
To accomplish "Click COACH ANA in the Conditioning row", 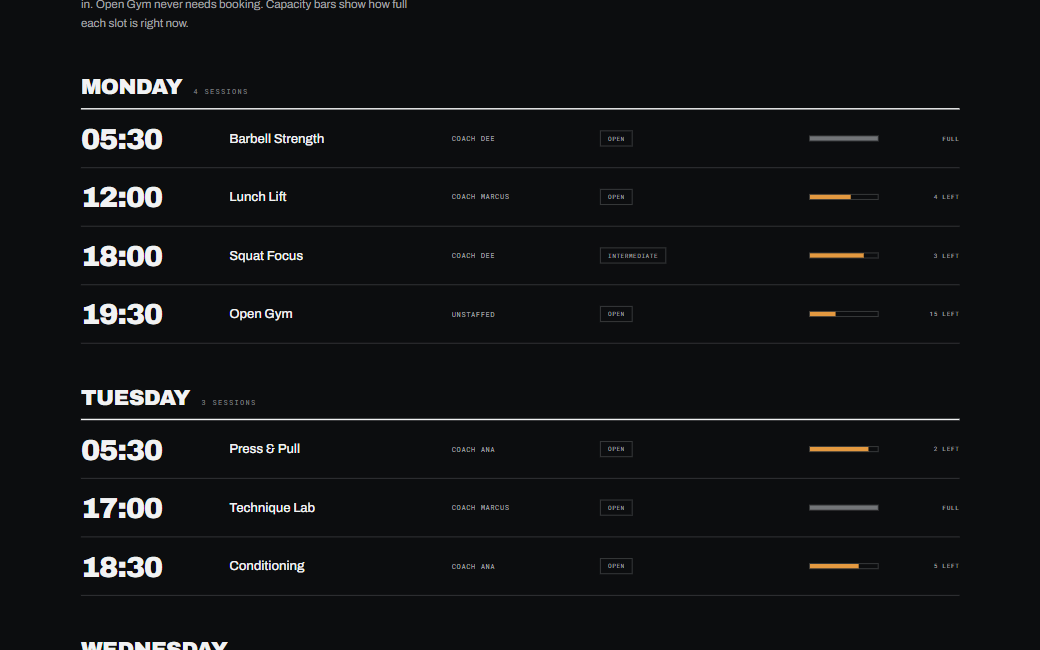I will [474, 566].
